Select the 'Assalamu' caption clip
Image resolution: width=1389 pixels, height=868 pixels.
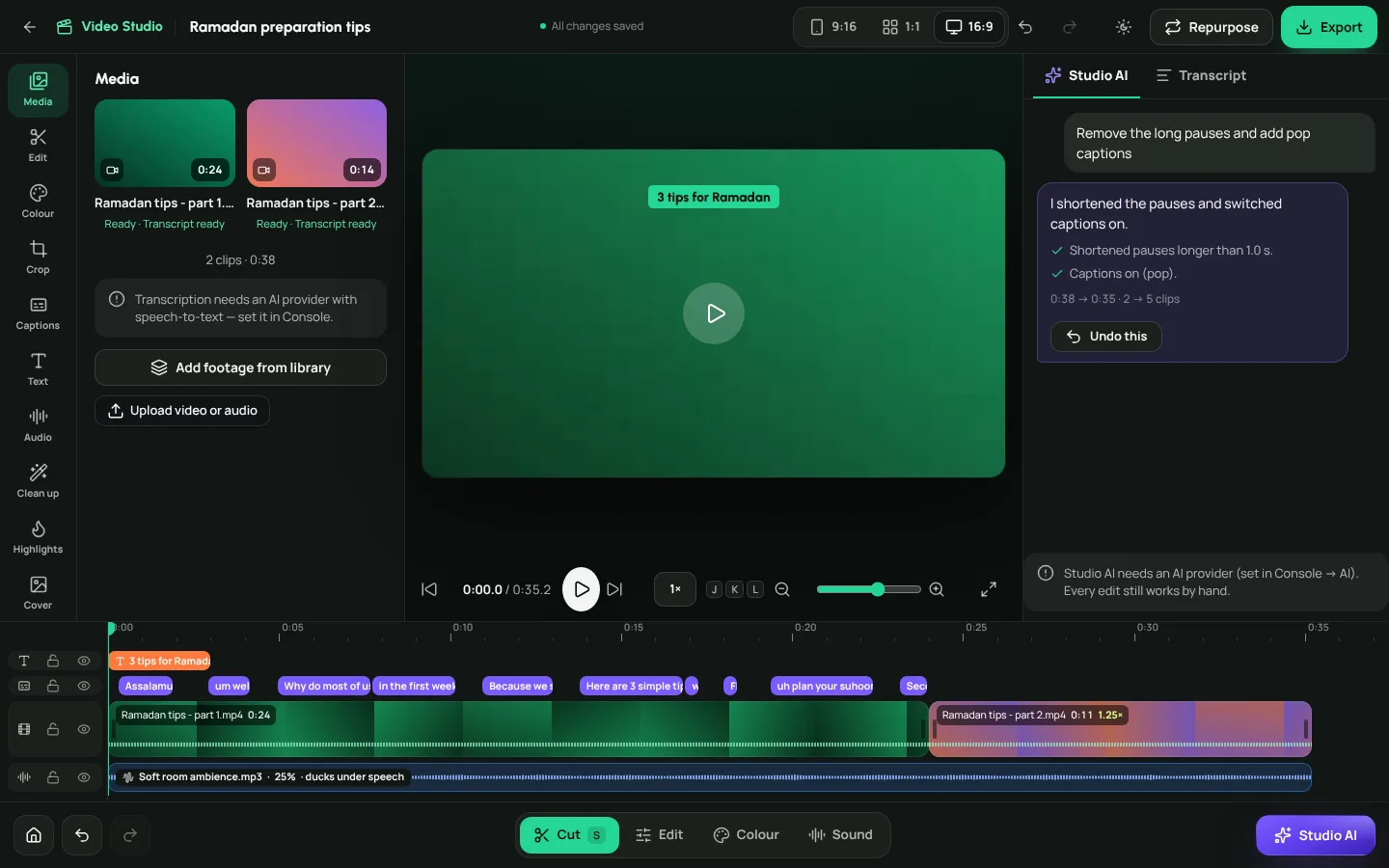click(146, 686)
